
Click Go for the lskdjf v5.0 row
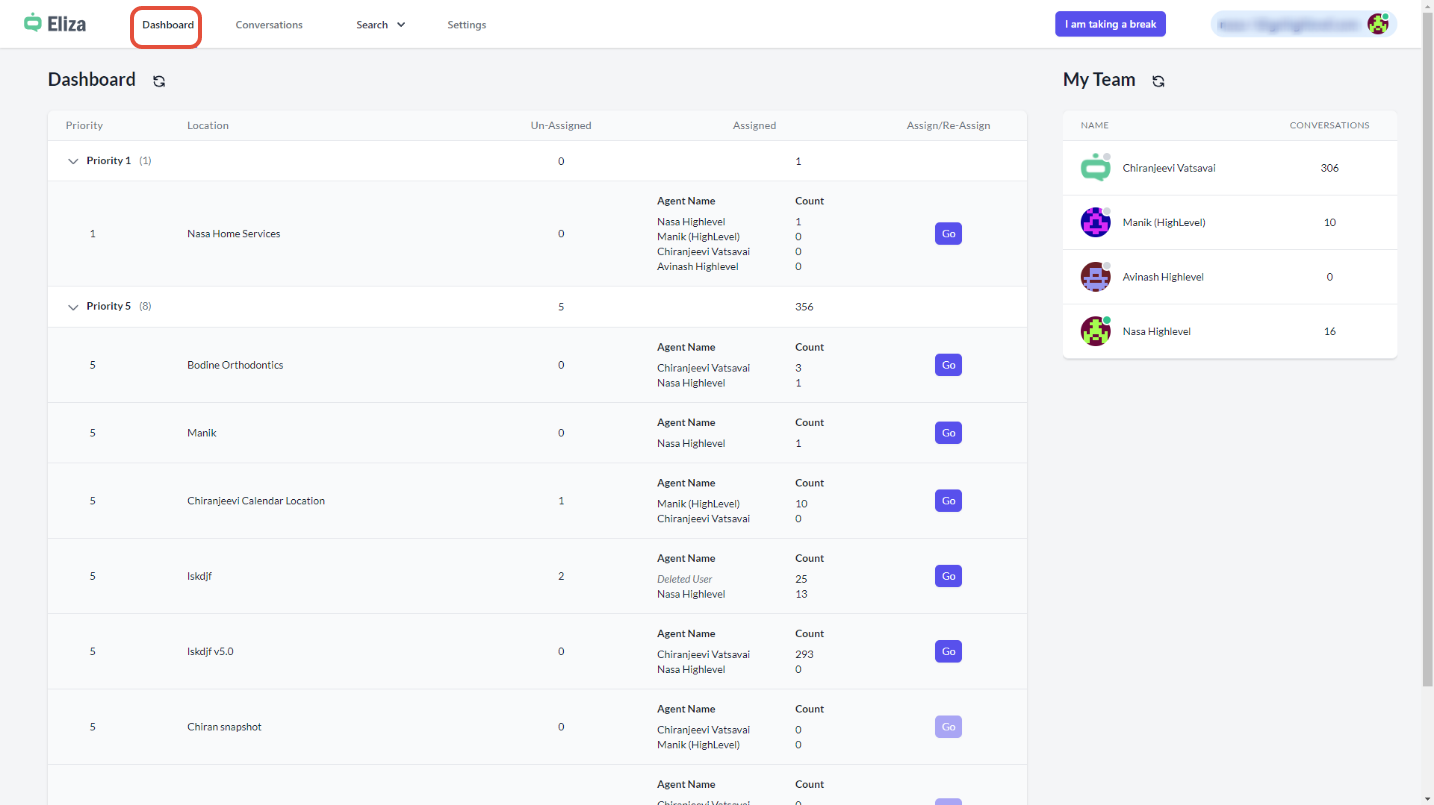948,651
